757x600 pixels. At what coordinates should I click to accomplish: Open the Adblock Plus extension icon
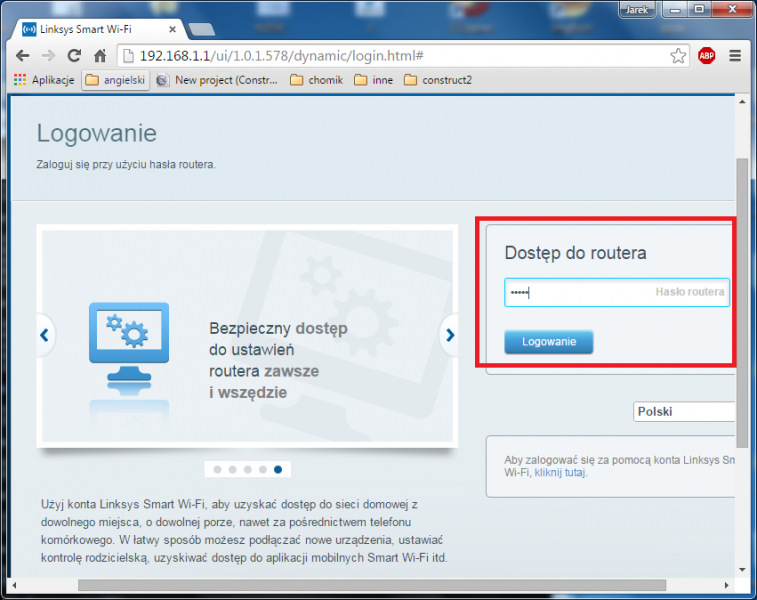pyautogui.click(x=706, y=56)
